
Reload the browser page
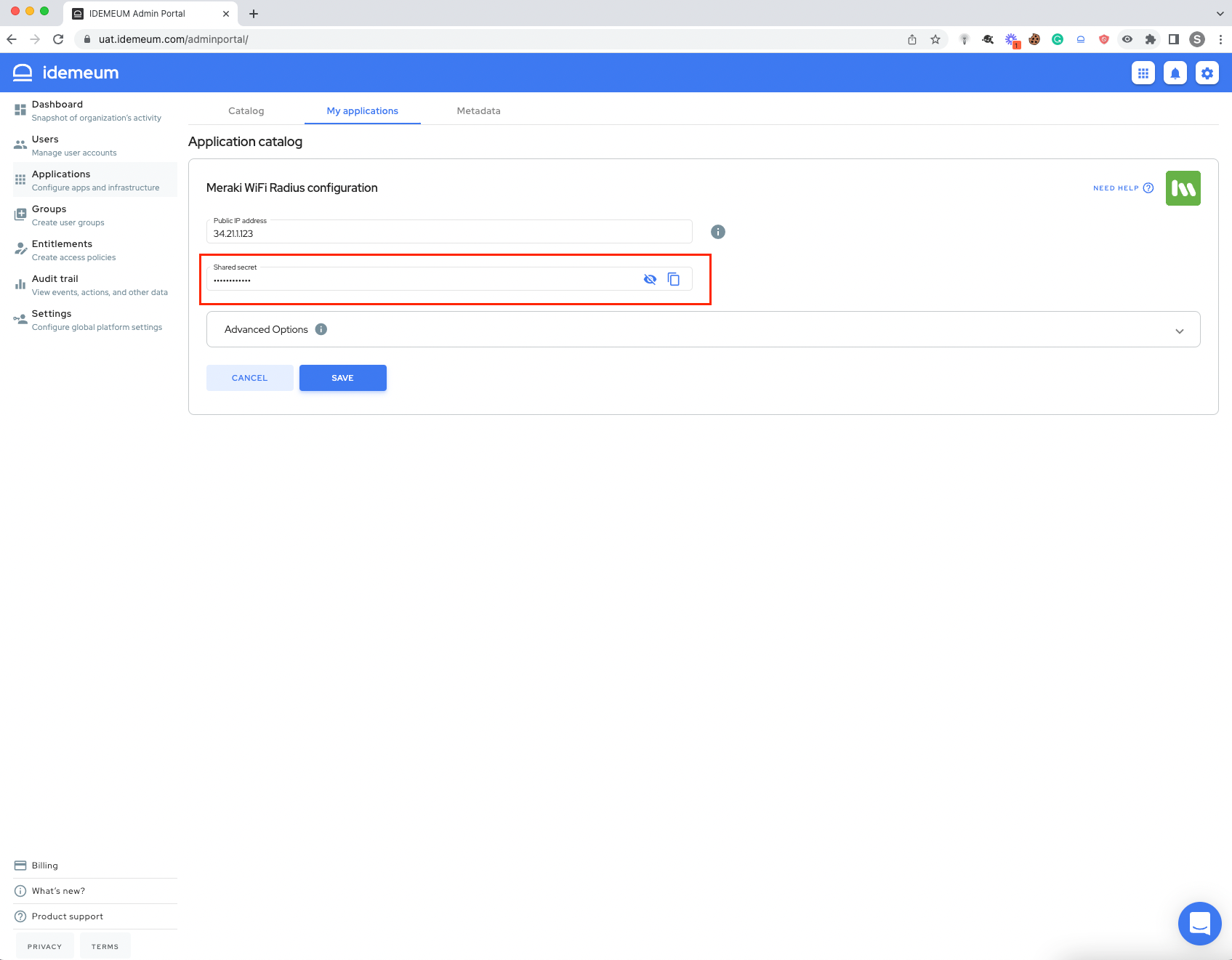pyautogui.click(x=58, y=39)
